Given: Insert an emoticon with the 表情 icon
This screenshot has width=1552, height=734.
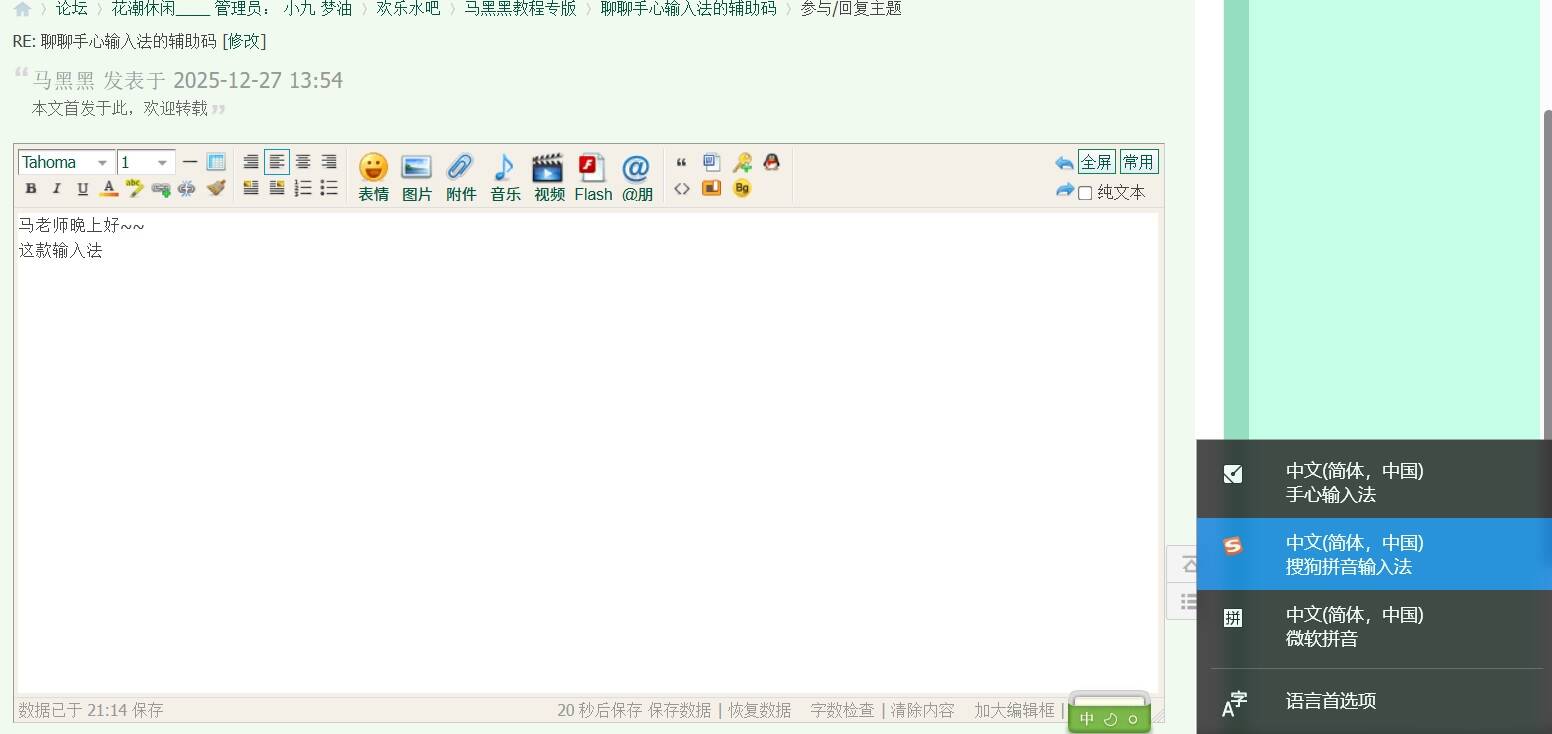Looking at the screenshot, I should (x=373, y=177).
